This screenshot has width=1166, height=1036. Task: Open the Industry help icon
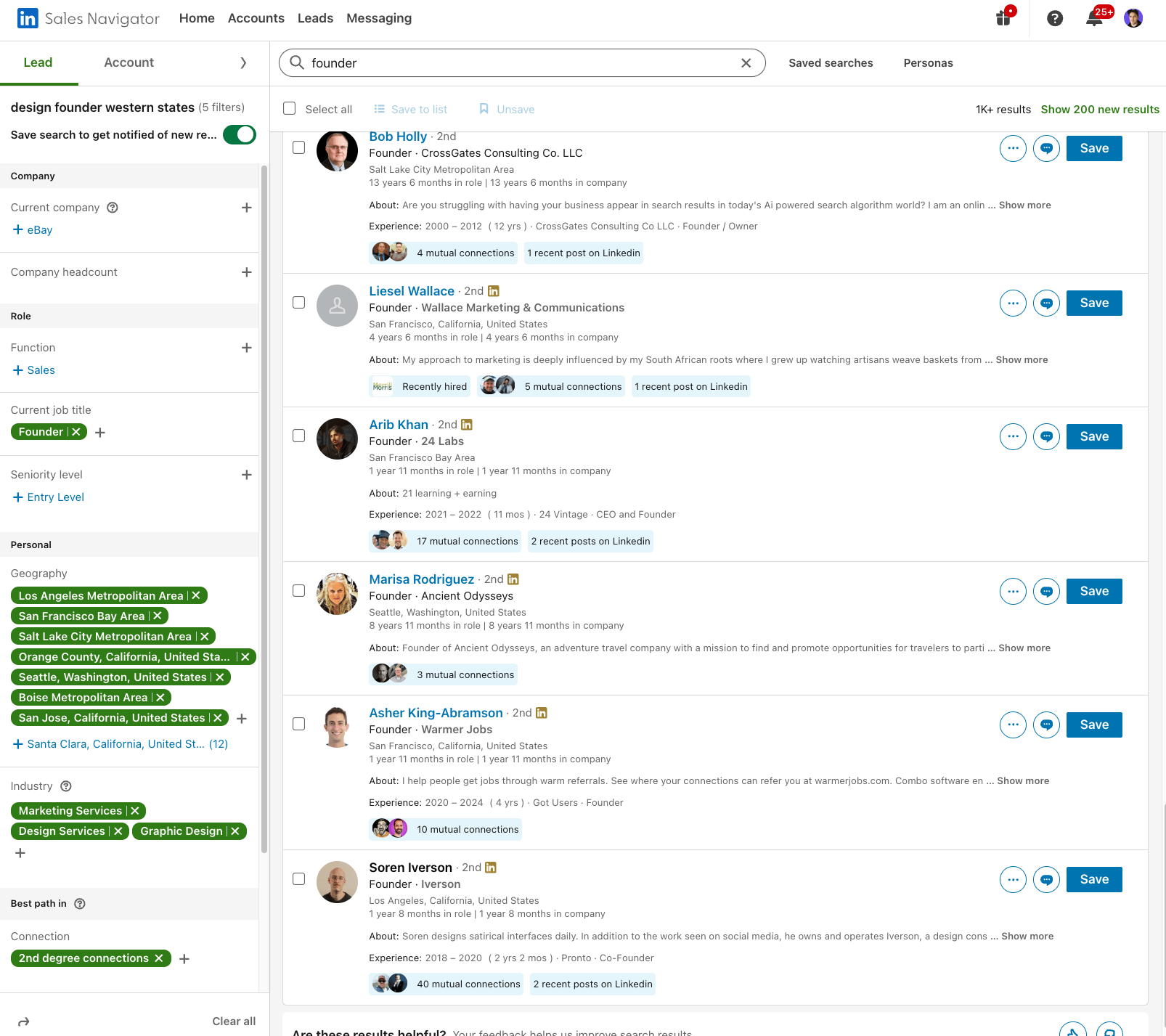[x=66, y=786]
